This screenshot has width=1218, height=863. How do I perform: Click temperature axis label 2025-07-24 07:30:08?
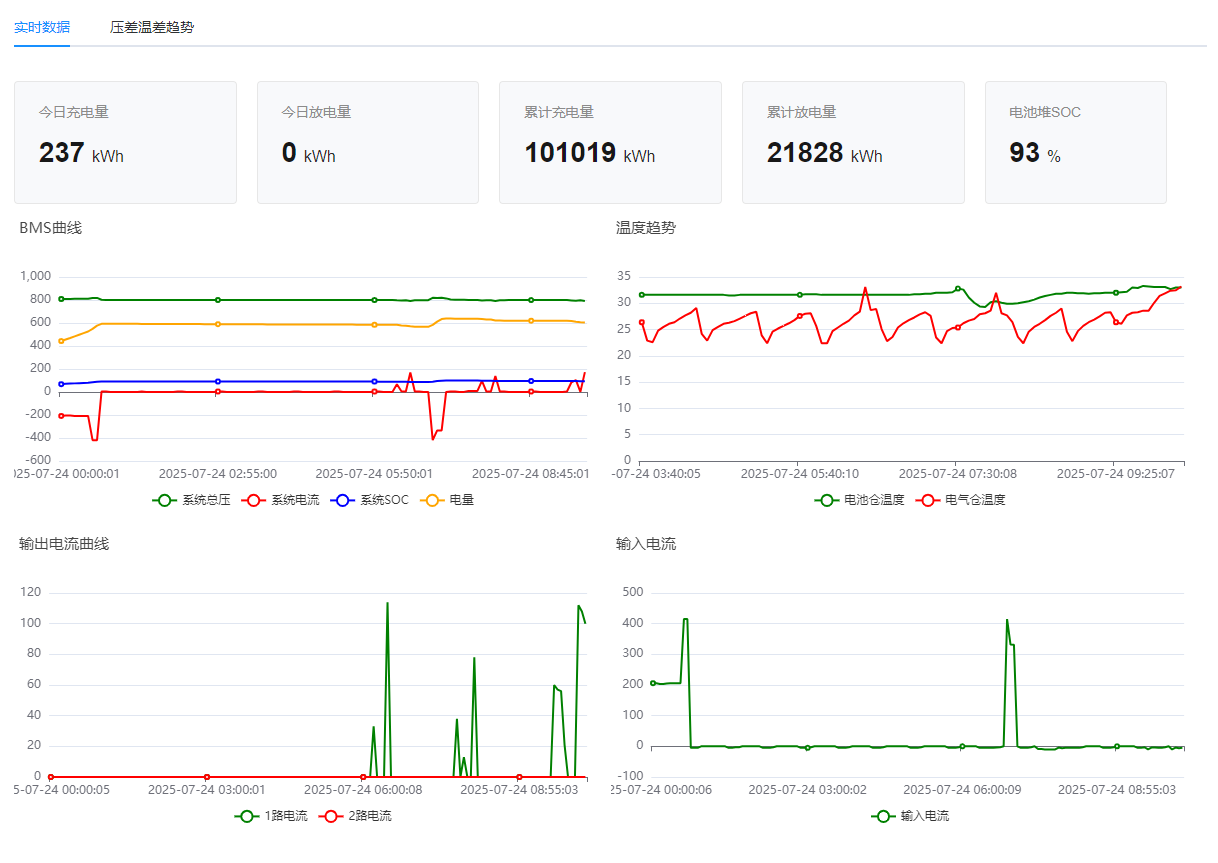957,474
